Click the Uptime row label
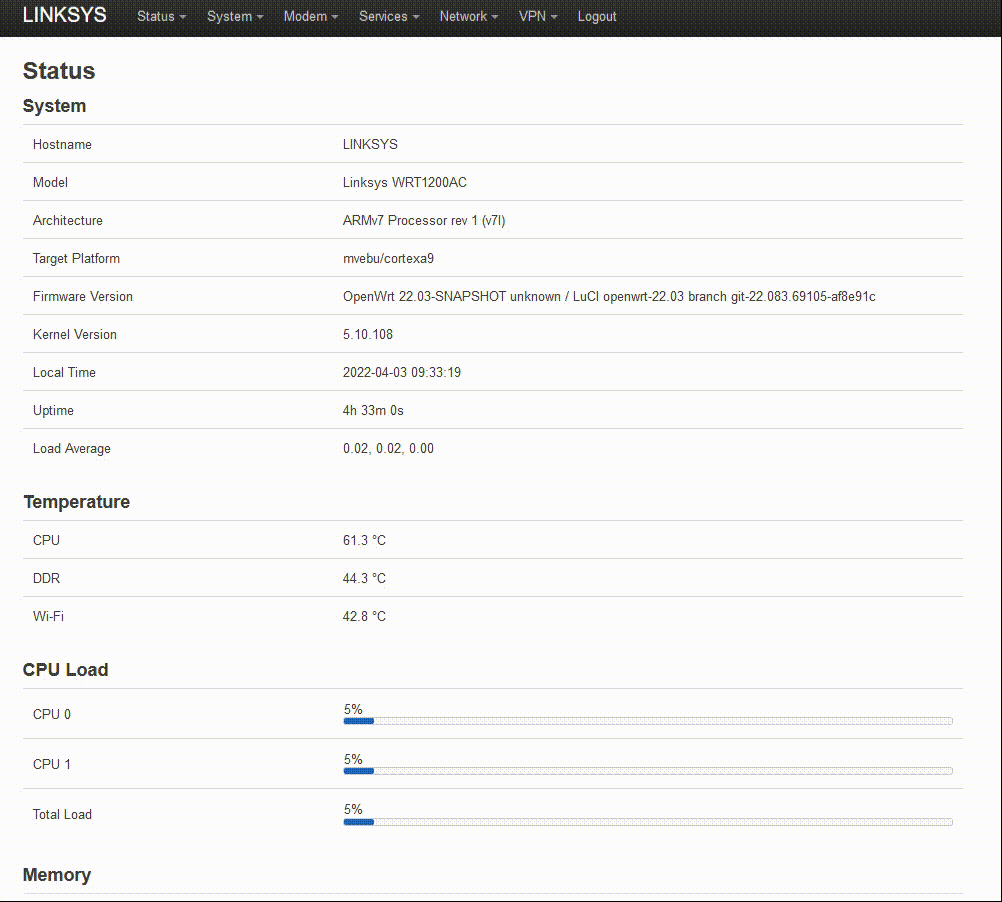Image resolution: width=1002 pixels, height=902 pixels. (x=53, y=411)
